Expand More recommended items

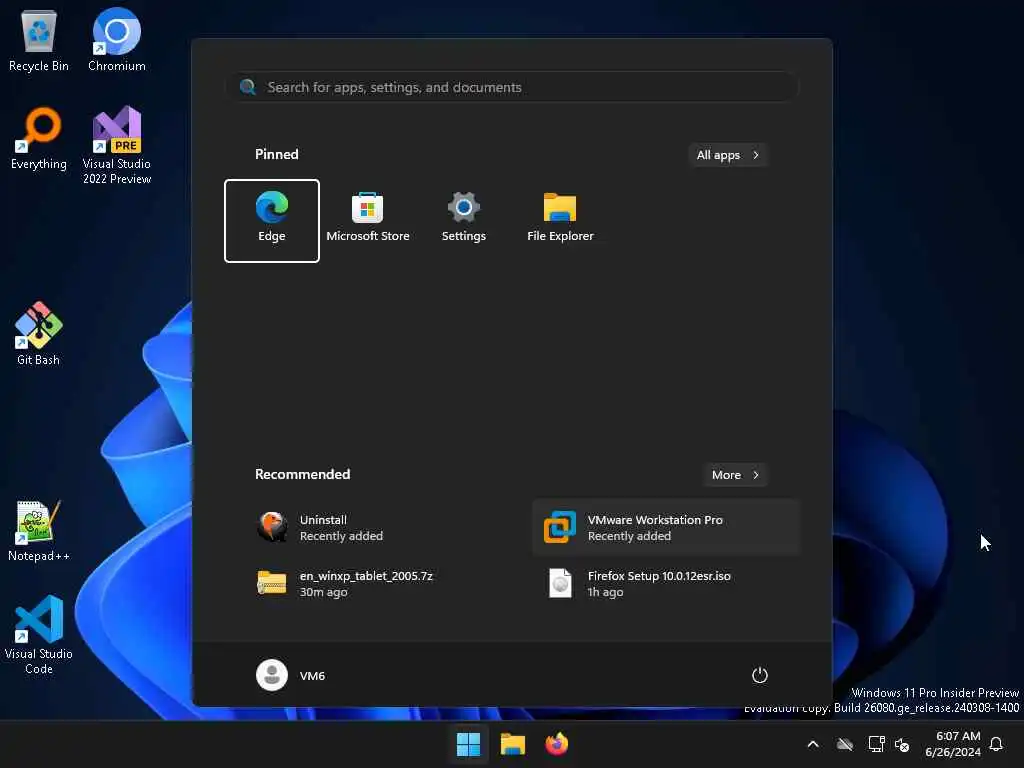[x=735, y=475]
